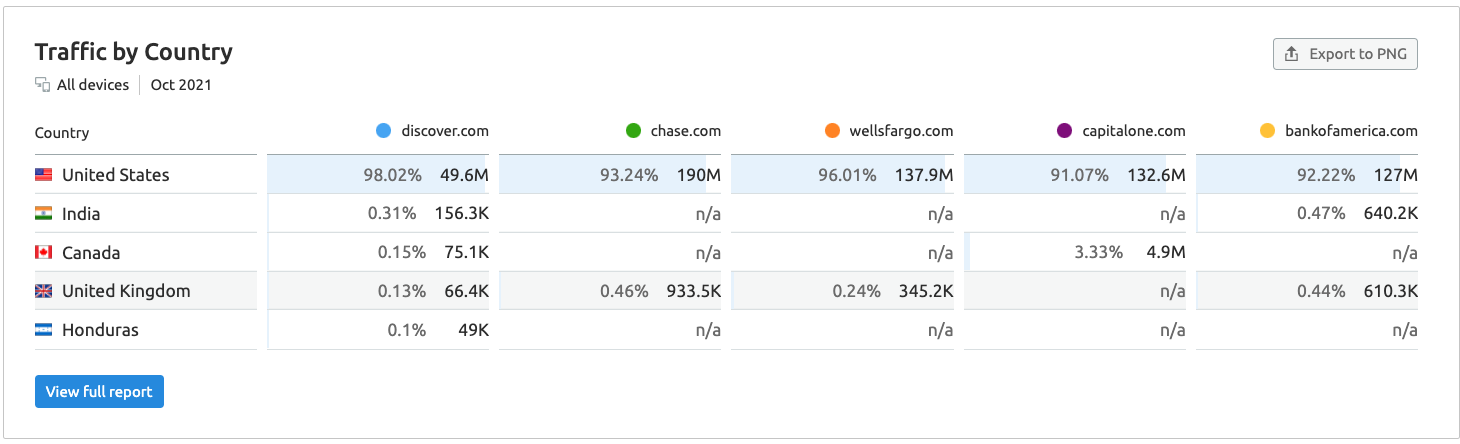Viewport: 1460px width, 444px height.
Task: Click the 0.31% India value
Action: coord(394,214)
